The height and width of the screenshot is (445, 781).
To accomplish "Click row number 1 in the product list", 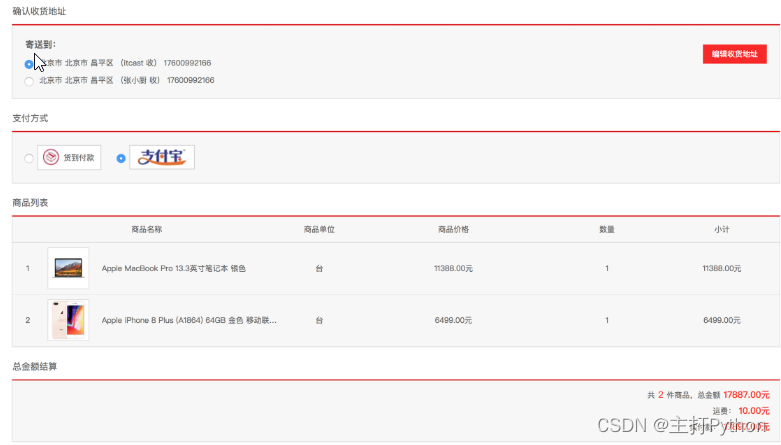I will point(28,268).
